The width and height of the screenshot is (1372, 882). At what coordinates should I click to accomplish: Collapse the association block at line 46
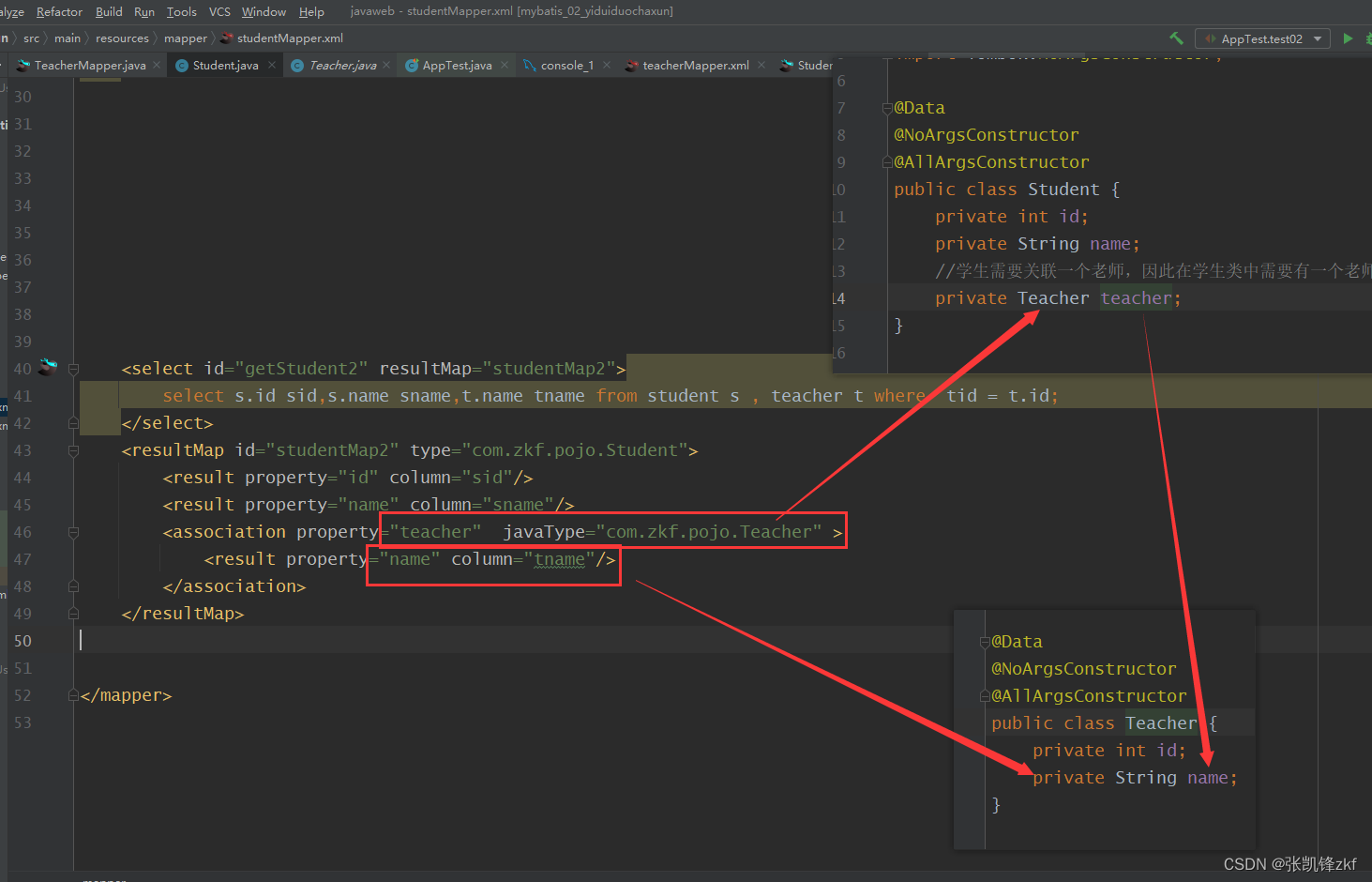pyautogui.click(x=73, y=532)
